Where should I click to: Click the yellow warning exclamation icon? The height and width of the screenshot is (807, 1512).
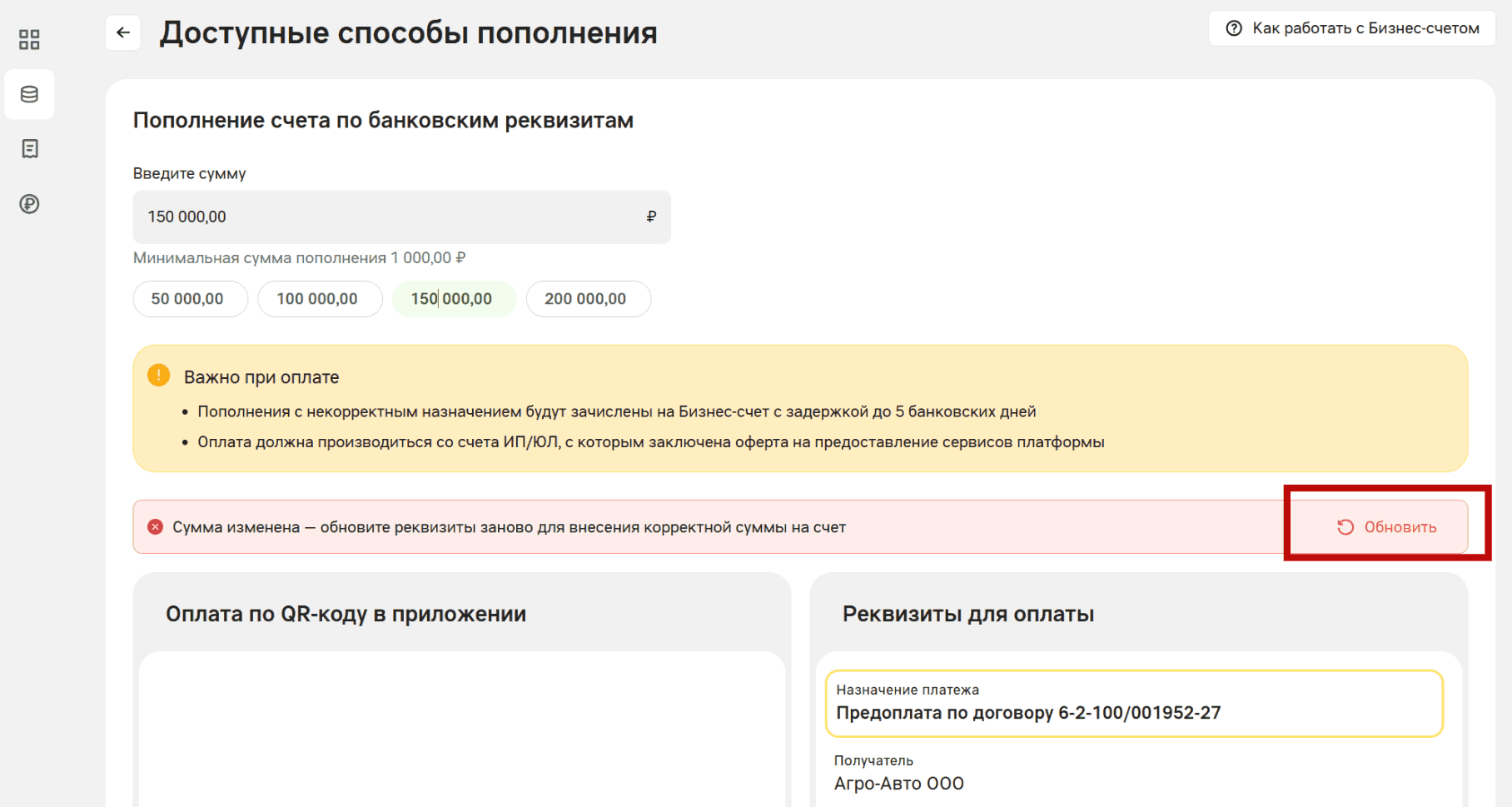click(x=158, y=376)
